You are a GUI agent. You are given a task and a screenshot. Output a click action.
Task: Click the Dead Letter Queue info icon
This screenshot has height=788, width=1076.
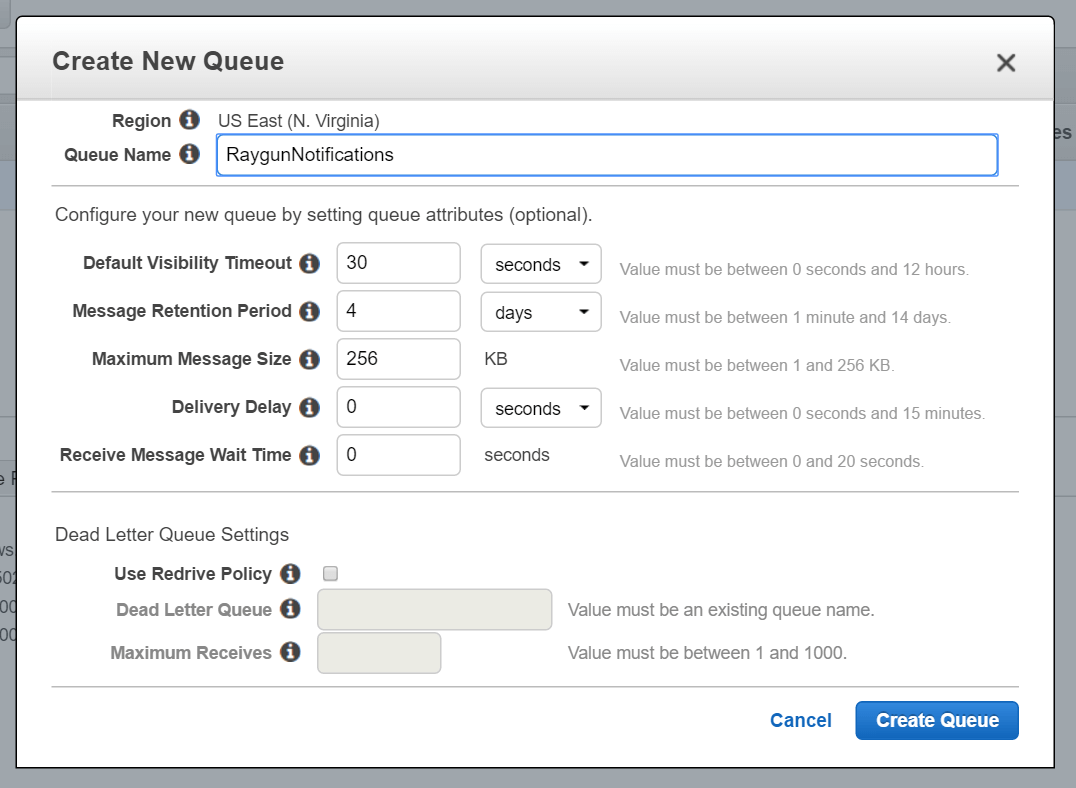pos(290,610)
